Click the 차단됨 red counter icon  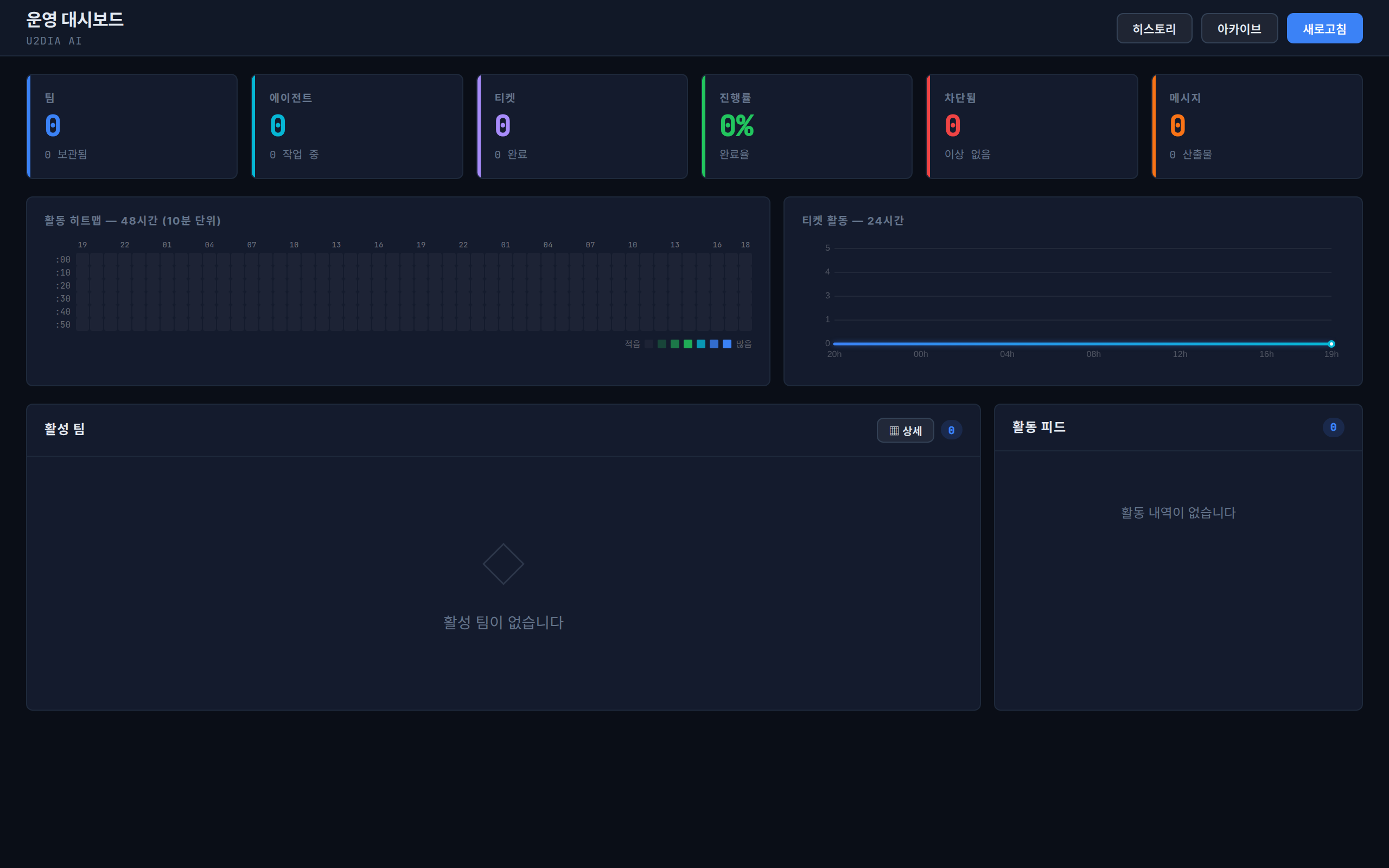coord(952,126)
